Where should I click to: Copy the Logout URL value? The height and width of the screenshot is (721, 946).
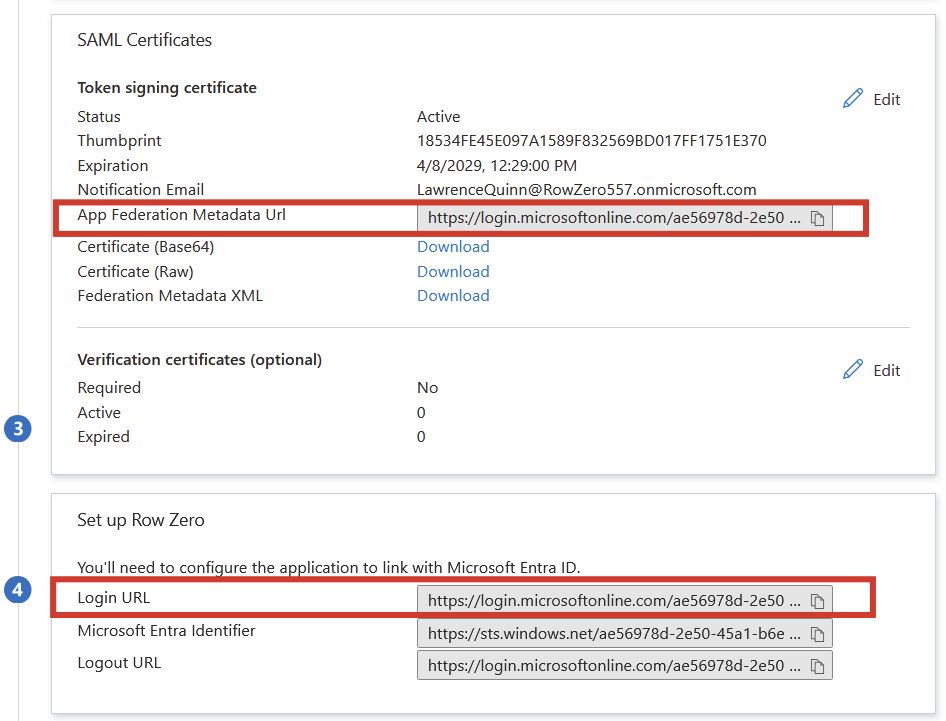click(817, 666)
